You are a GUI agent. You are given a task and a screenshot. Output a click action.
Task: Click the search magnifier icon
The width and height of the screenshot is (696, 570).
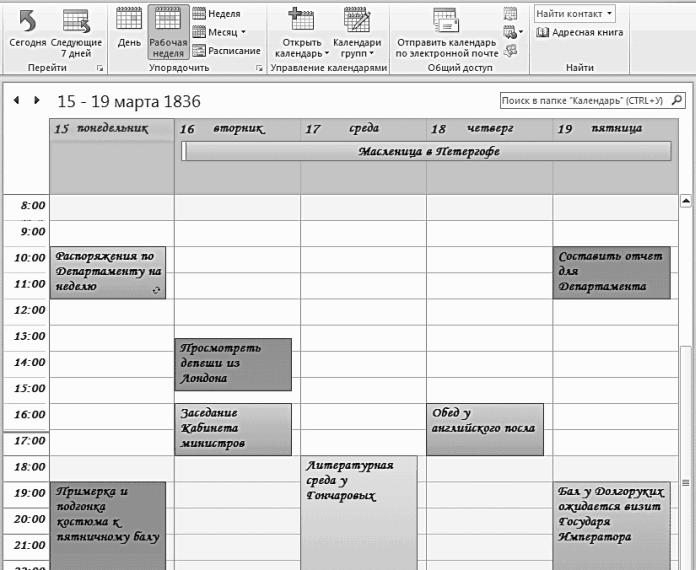(677, 100)
